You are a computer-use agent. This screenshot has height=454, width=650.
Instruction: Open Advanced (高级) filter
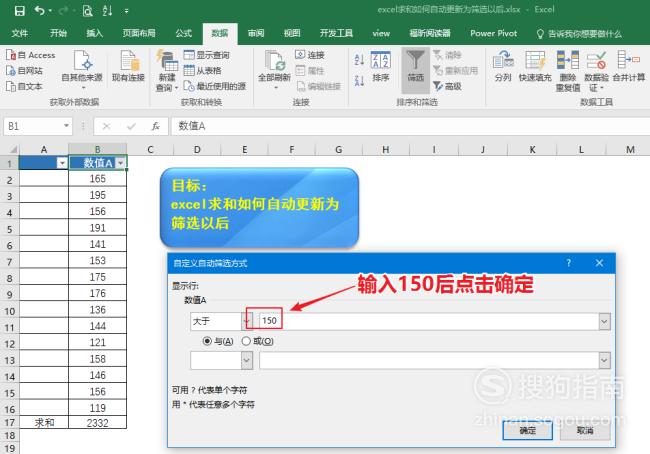(447, 86)
